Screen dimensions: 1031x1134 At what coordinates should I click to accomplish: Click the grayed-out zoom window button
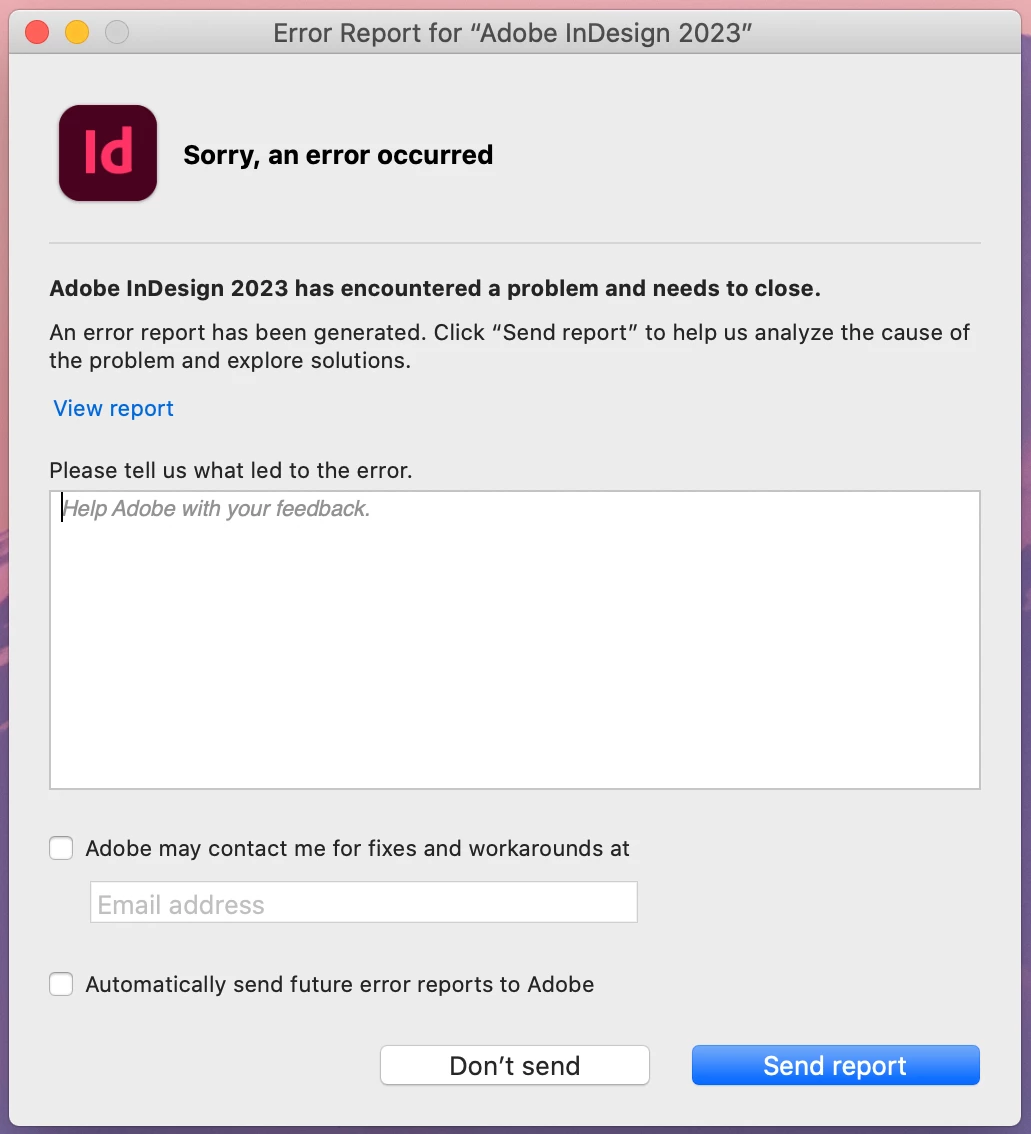tap(117, 33)
